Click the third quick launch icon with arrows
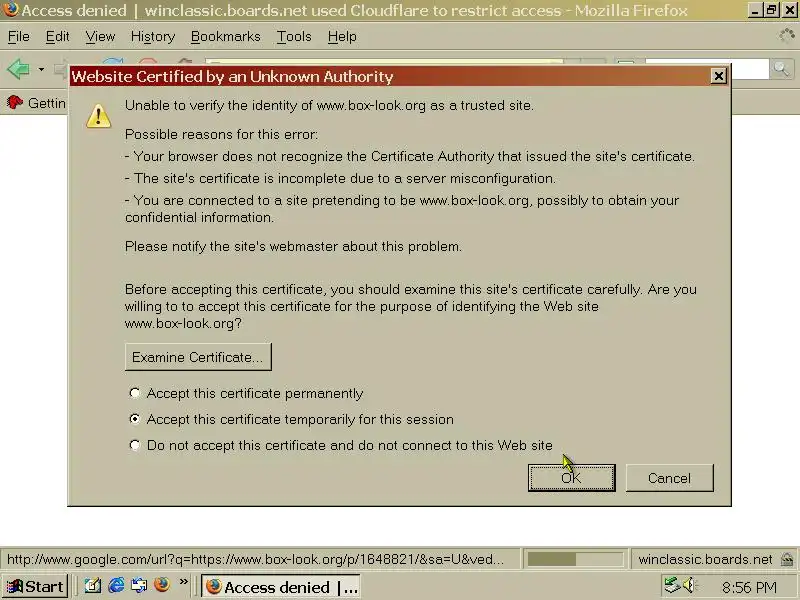The image size is (800, 600). [139, 585]
